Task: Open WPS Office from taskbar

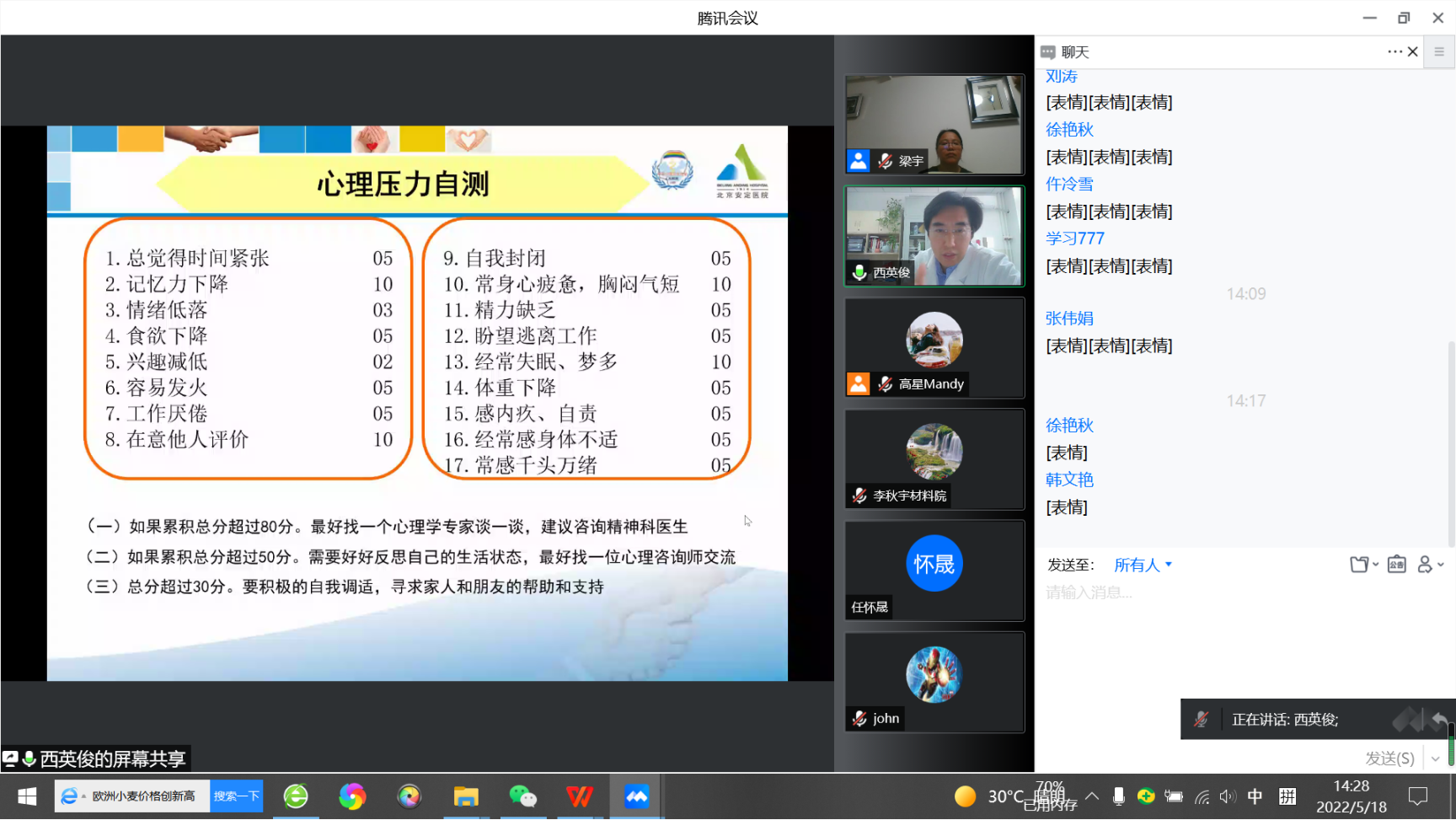Action: pyautogui.click(x=580, y=796)
